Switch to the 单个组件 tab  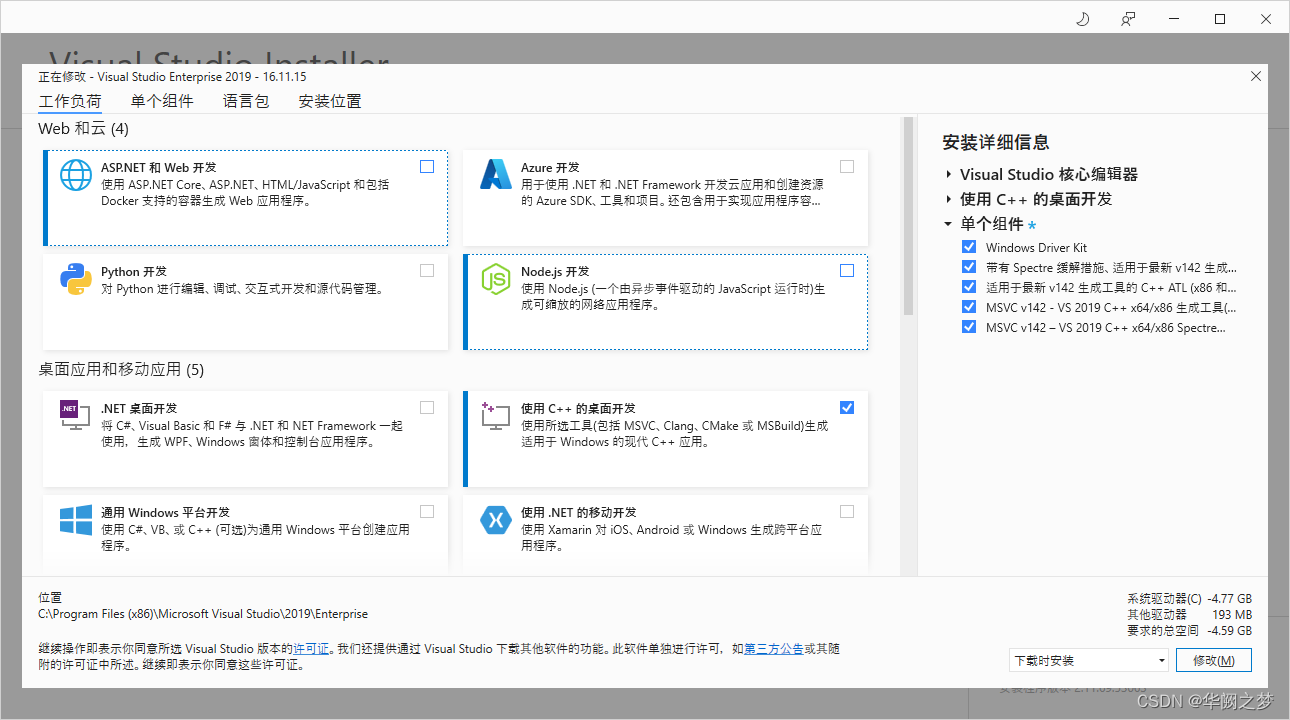(x=162, y=101)
